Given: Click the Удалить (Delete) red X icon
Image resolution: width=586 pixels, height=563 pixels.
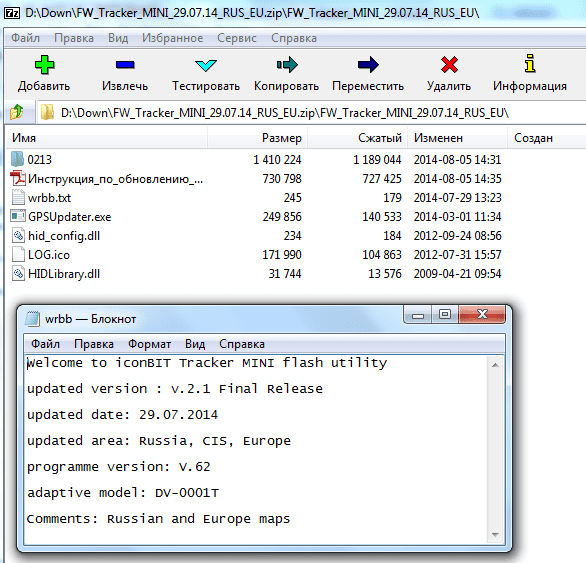Looking at the screenshot, I should pos(449,65).
